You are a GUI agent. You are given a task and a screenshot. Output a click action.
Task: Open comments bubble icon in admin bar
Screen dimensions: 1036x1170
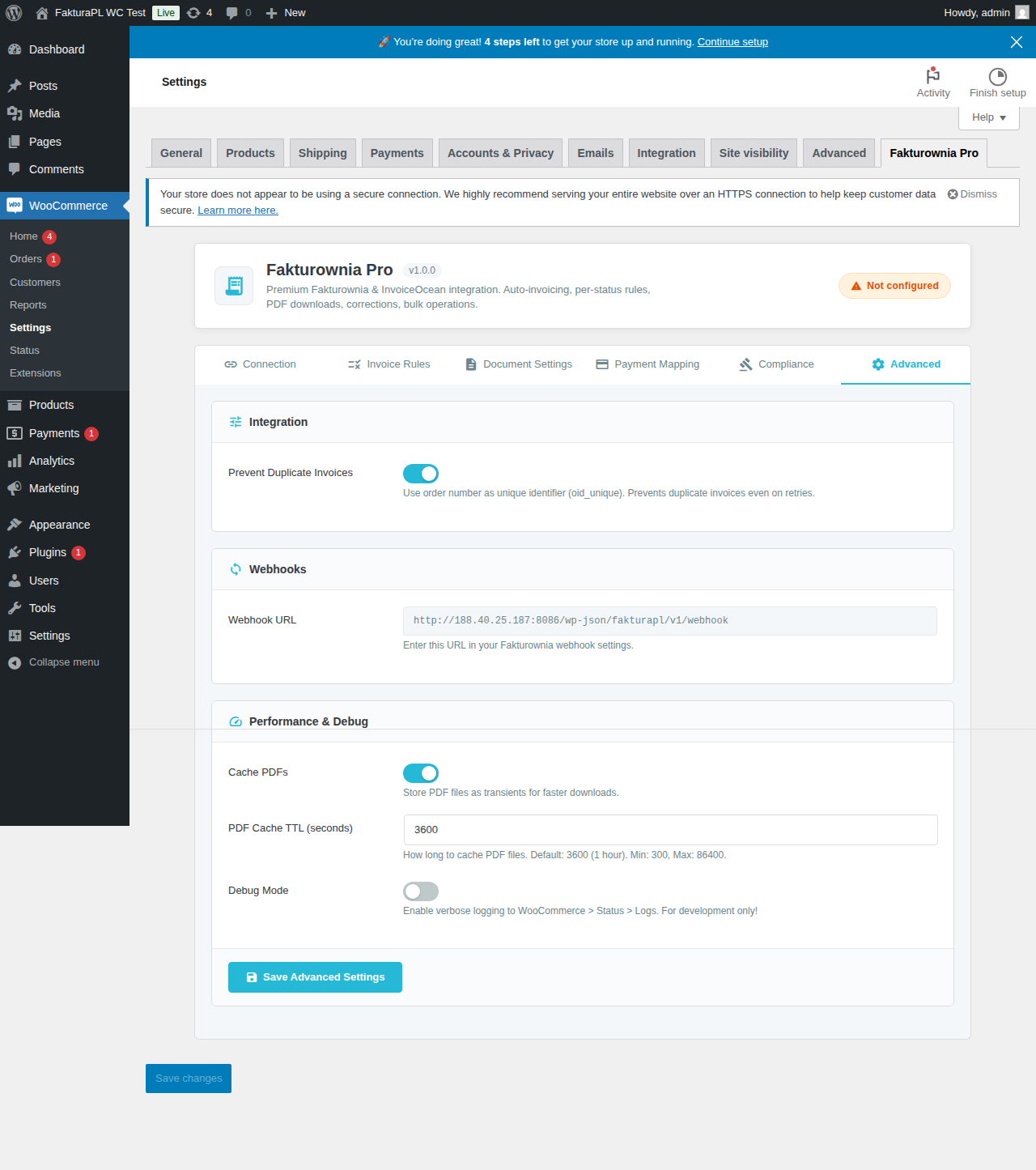point(232,13)
